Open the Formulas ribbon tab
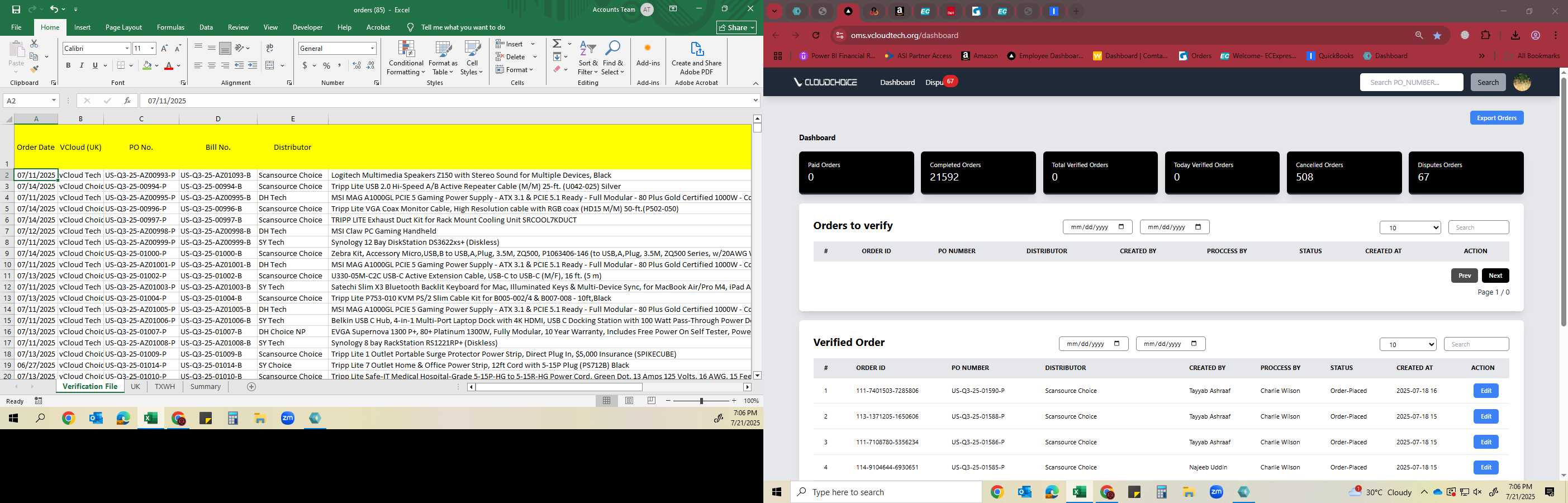The height and width of the screenshot is (503, 1568). (x=170, y=27)
